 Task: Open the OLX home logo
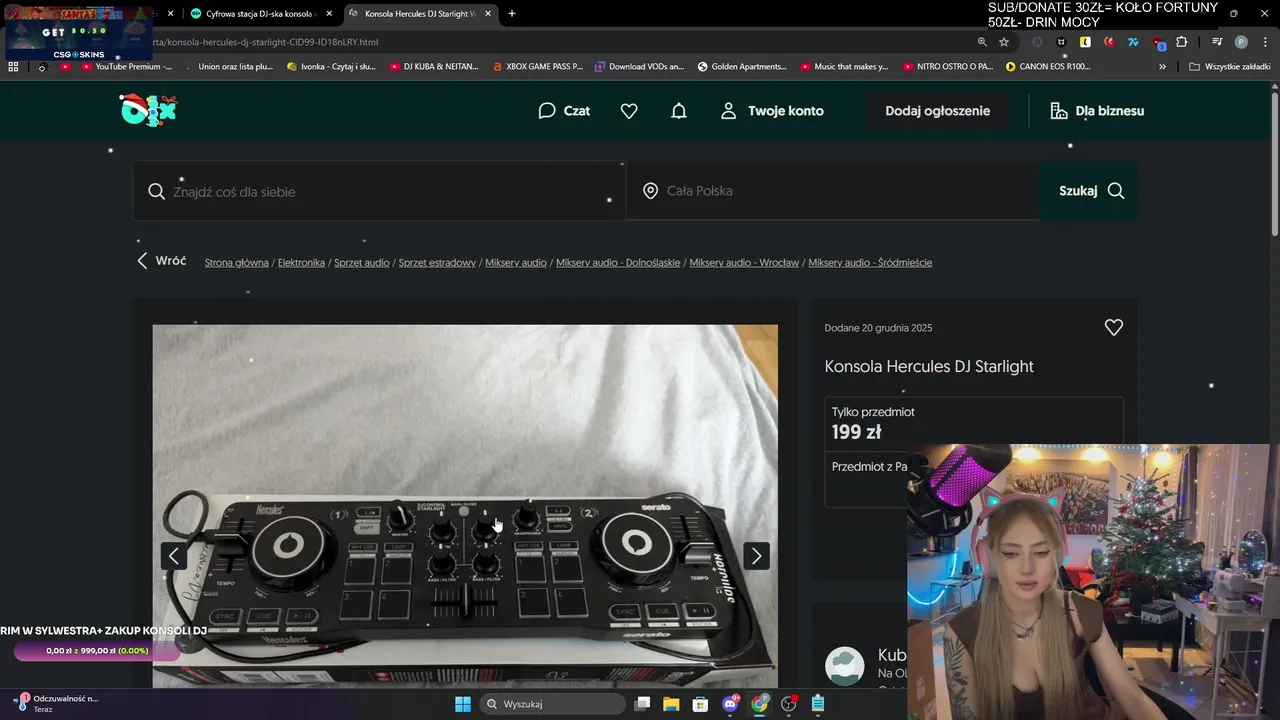(x=148, y=110)
